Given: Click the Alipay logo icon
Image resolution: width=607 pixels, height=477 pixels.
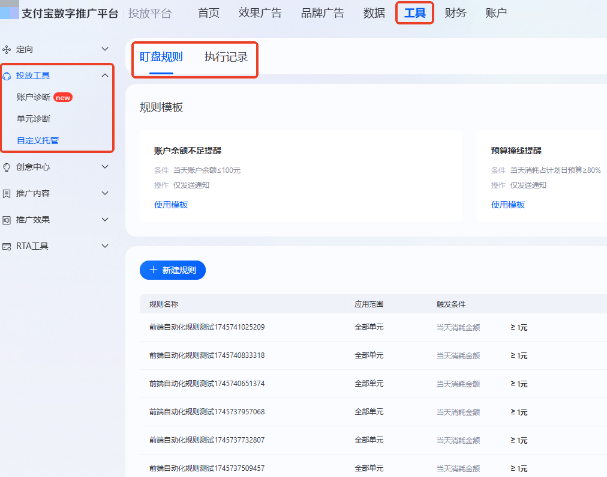Looking at the screenshot, I should tap(9, 10).
